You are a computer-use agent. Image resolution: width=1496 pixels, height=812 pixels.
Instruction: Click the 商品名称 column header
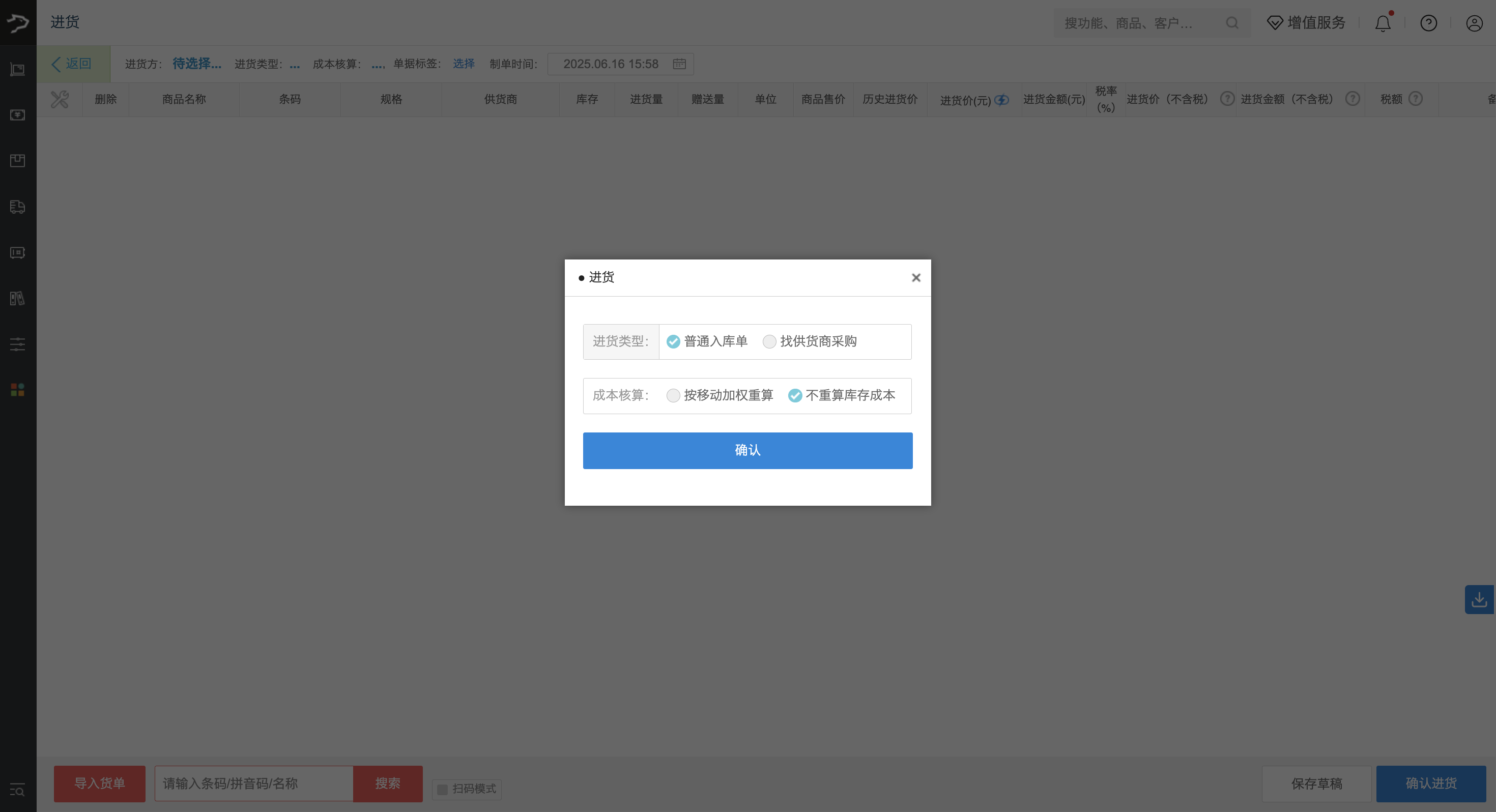point(184,99)
